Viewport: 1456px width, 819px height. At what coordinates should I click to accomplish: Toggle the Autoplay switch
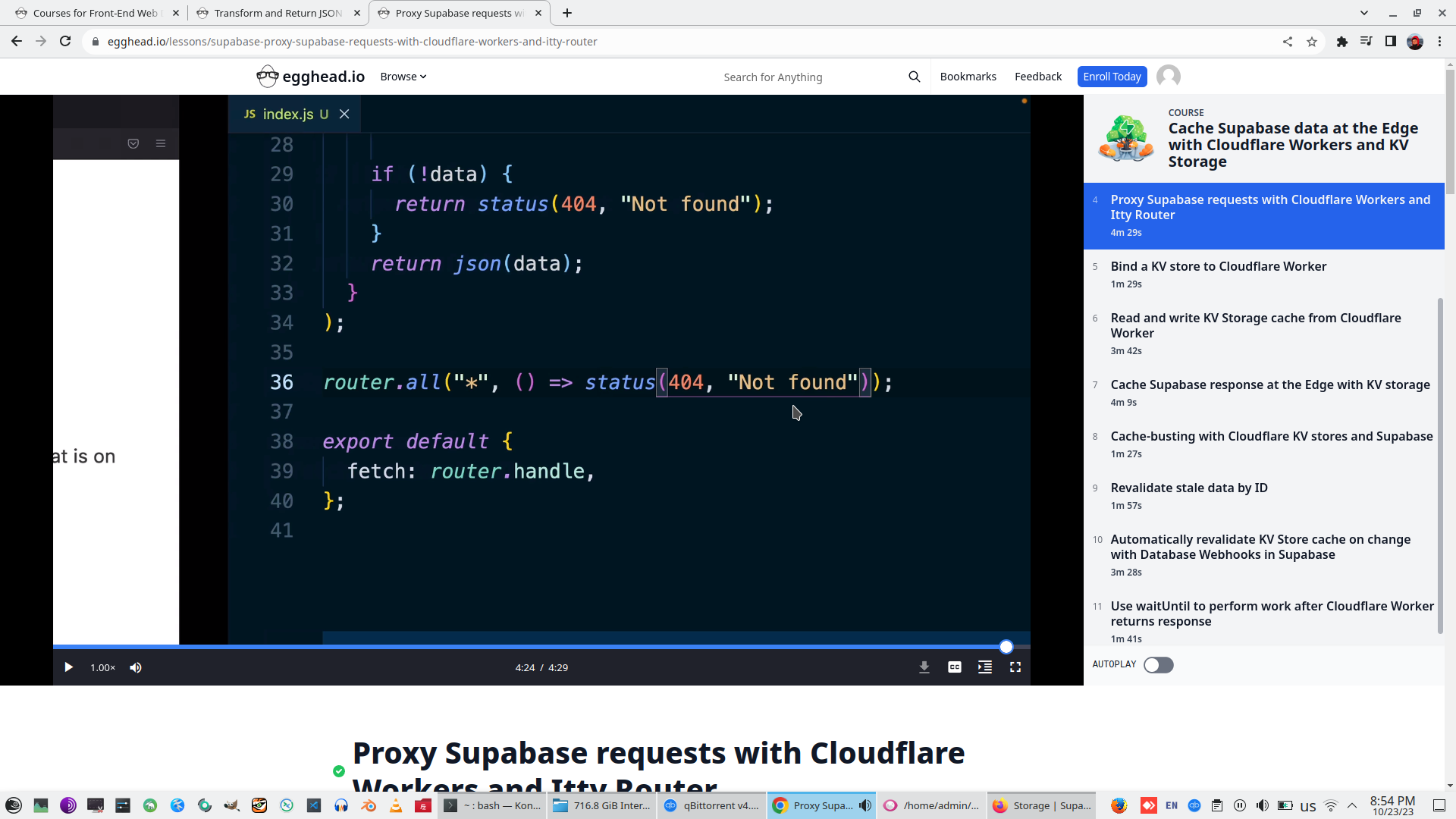point(1158,665)
